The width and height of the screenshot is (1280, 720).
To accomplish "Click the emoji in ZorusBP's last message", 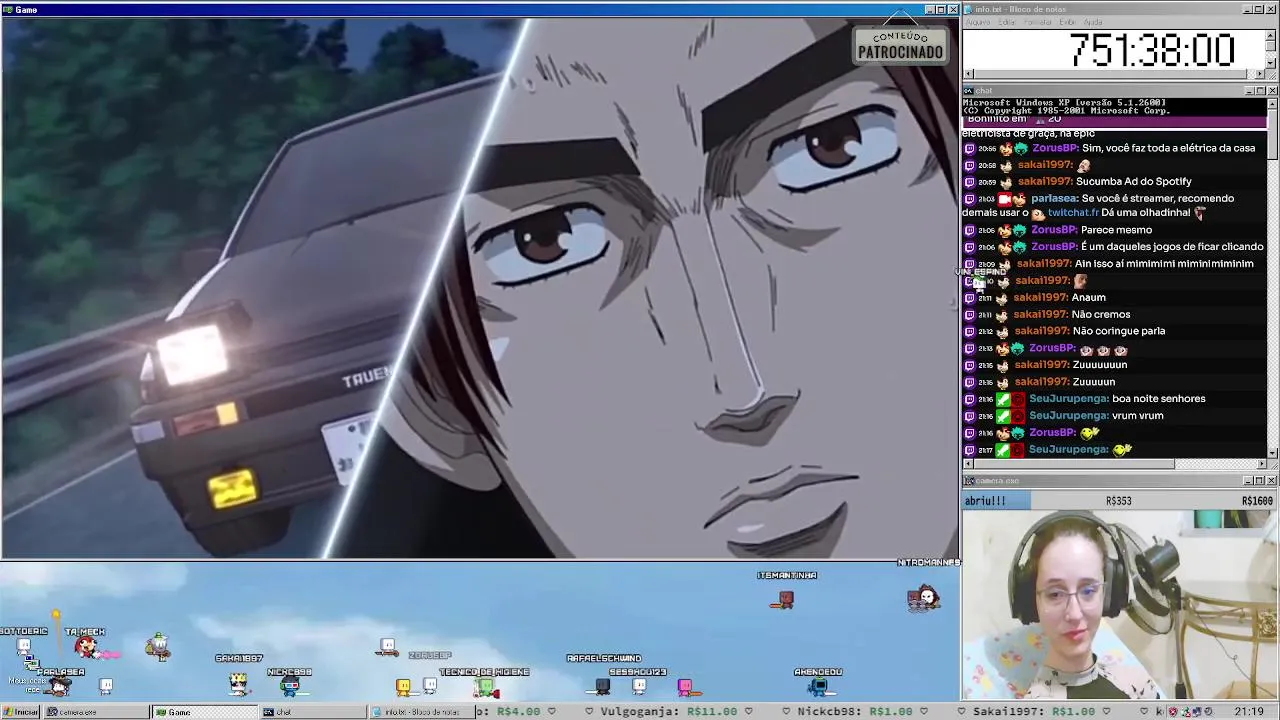I will pos(1090,433).
